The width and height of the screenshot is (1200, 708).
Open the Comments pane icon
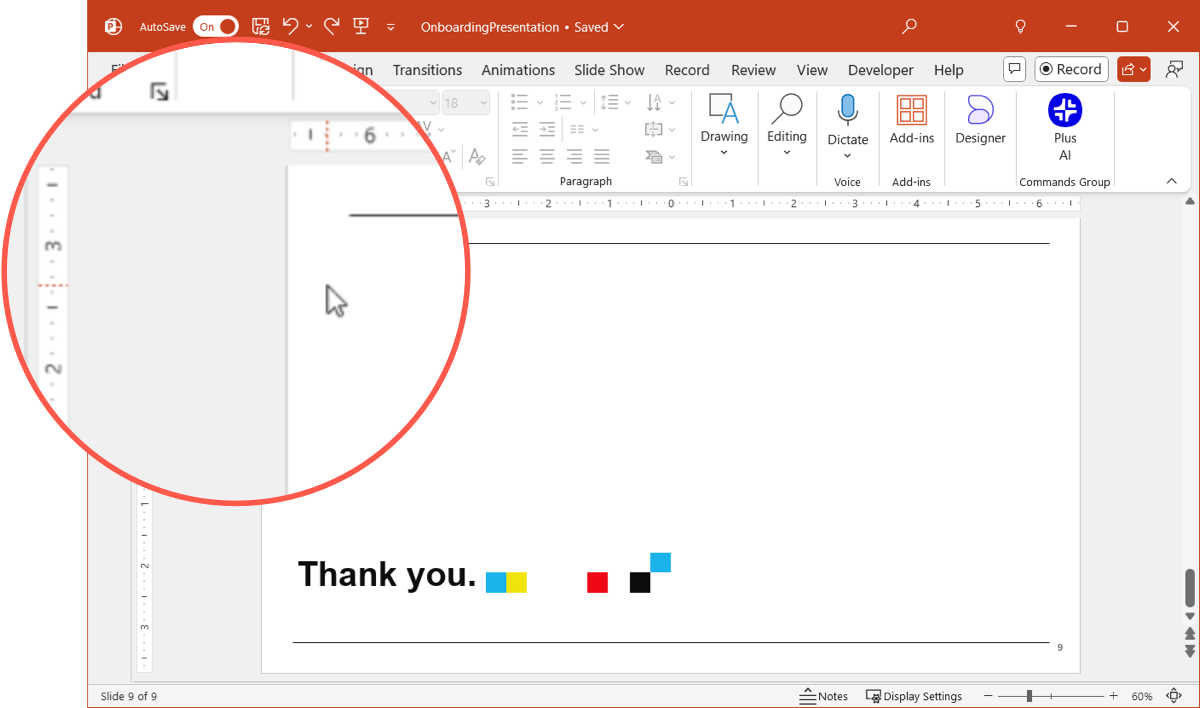[1015, 69]
